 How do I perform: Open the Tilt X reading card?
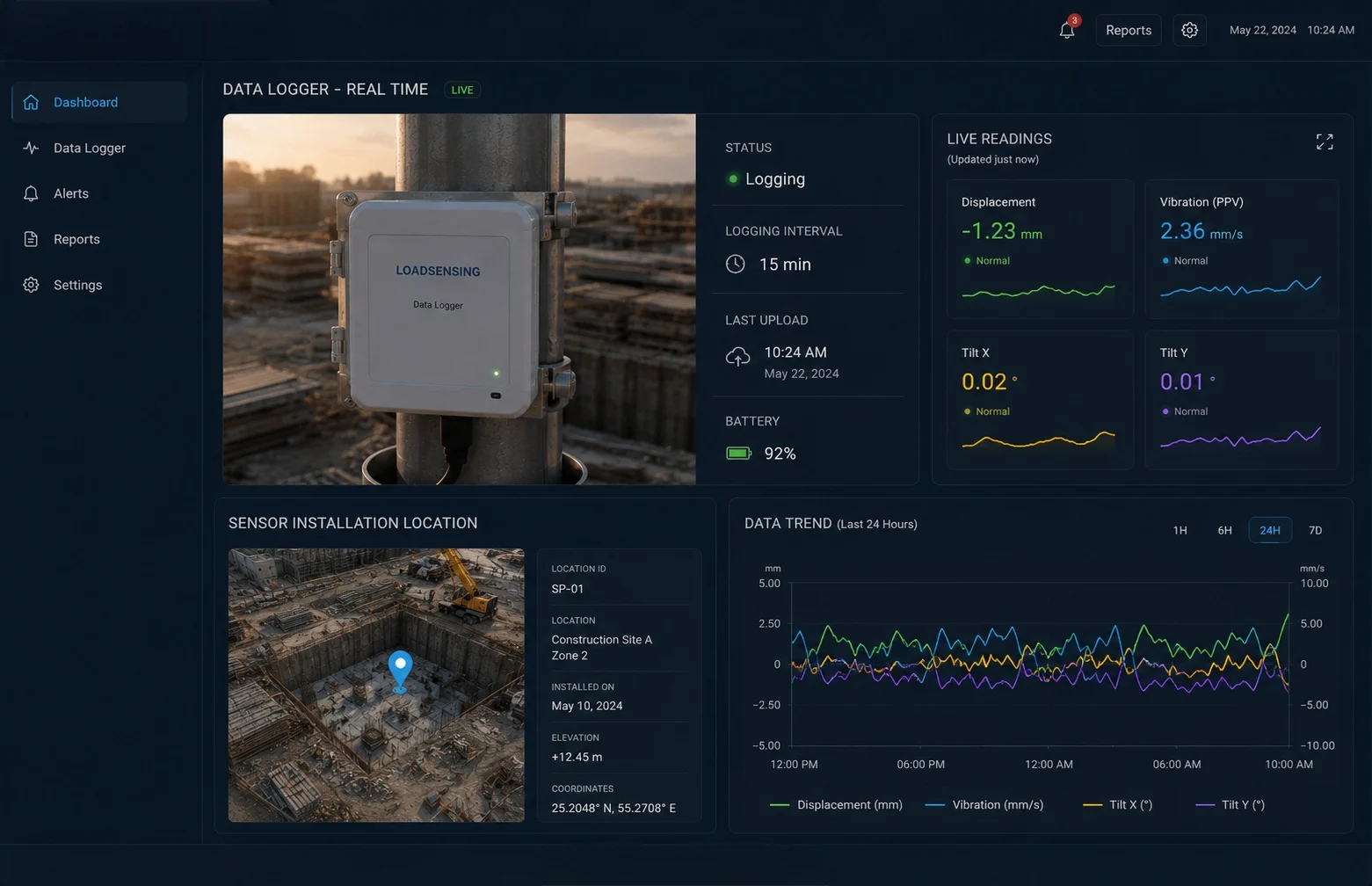click(x=1040, y=400)
